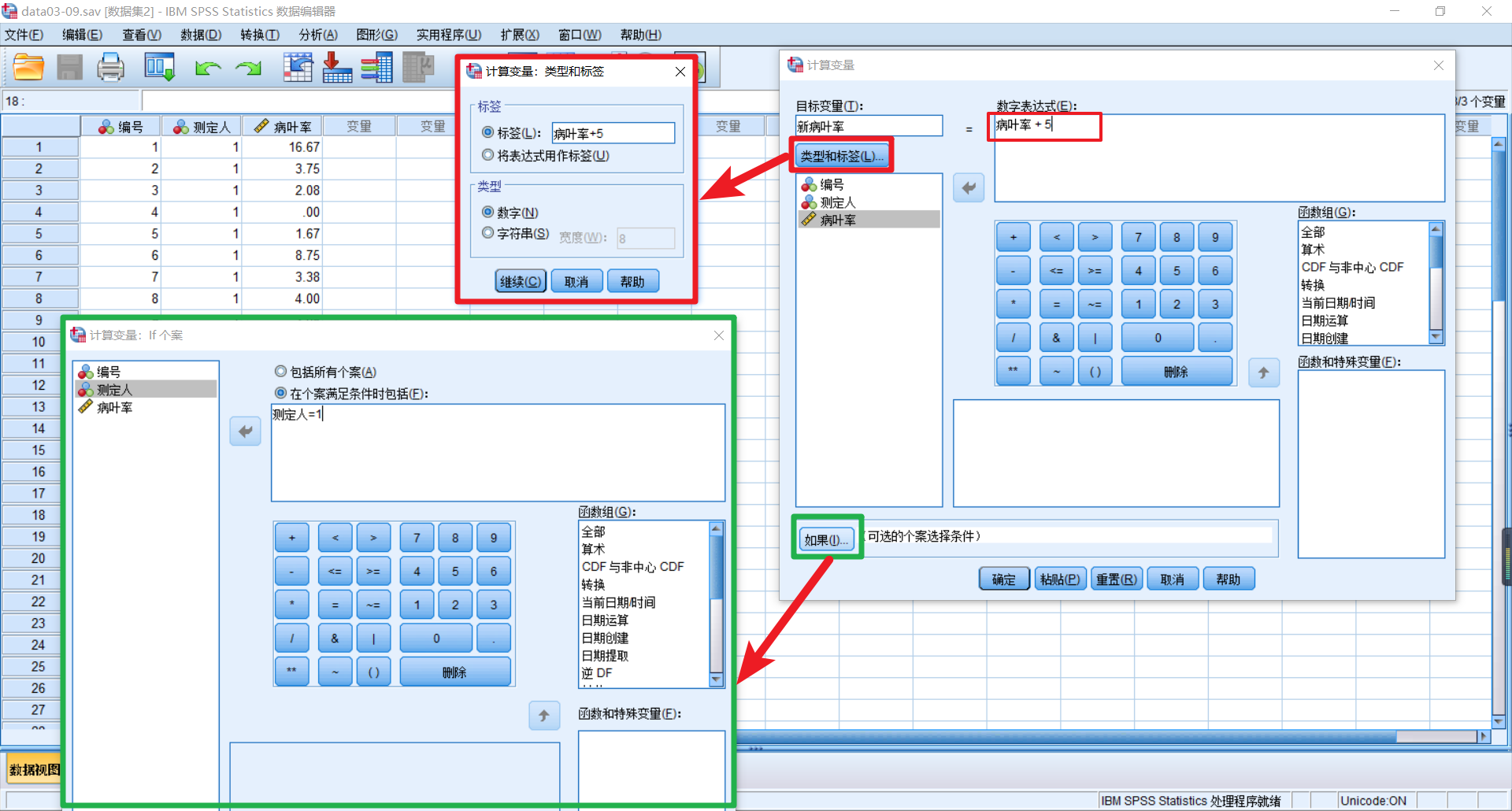
Task: Move variable into numeric expression with arrow button
Action: (969, 187)
